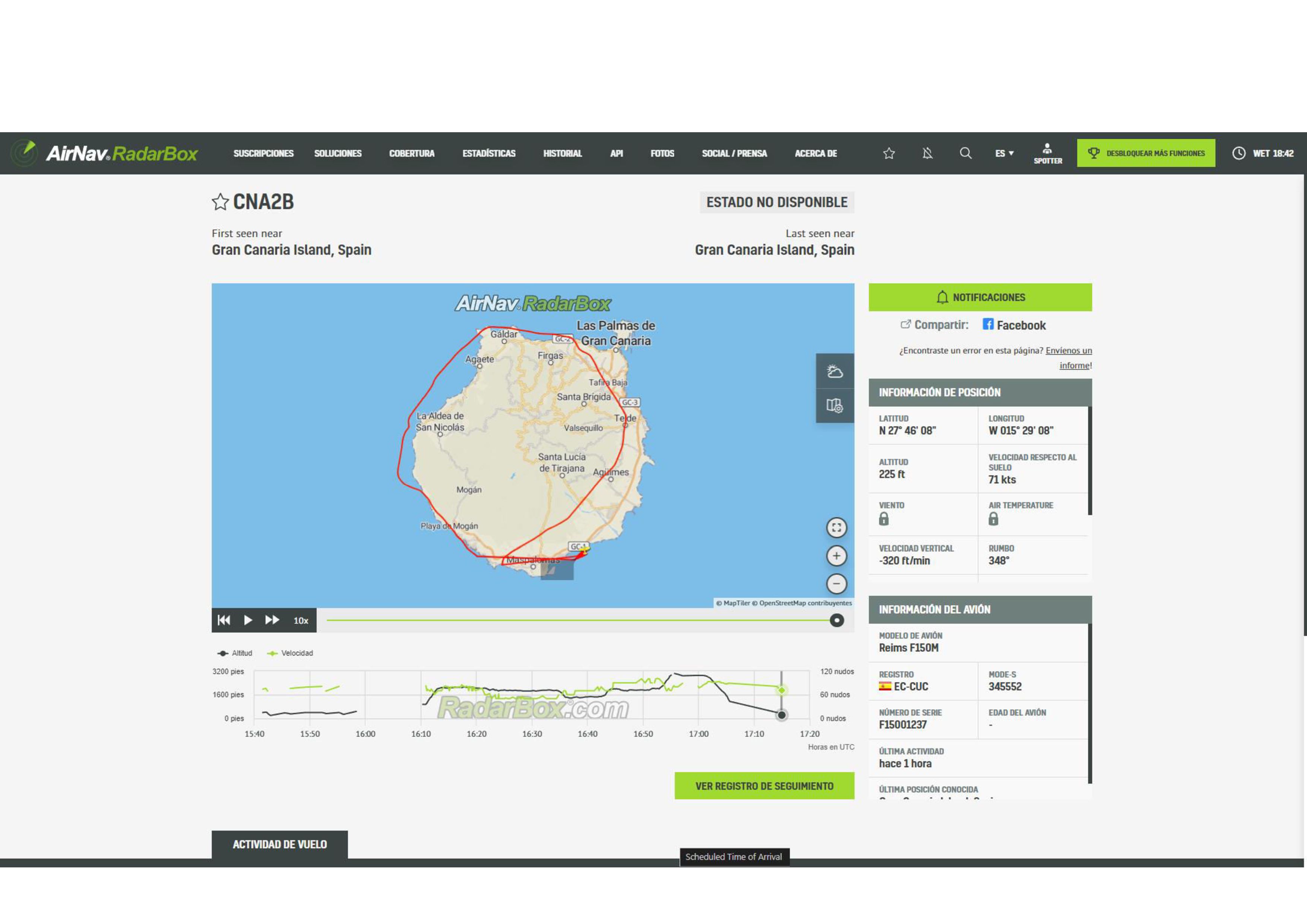Click Ver Registro de Seguimiento button
This screenshot has height=924, width=1307.
(x=764, y=786)
